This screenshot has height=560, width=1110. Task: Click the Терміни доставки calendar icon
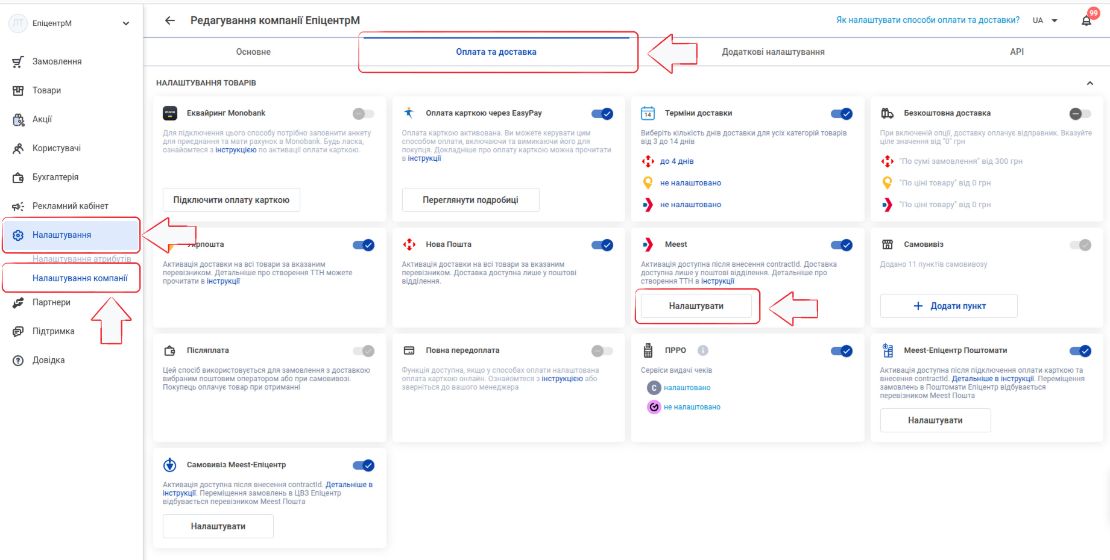pyautogui.click(x=648, y=113)
